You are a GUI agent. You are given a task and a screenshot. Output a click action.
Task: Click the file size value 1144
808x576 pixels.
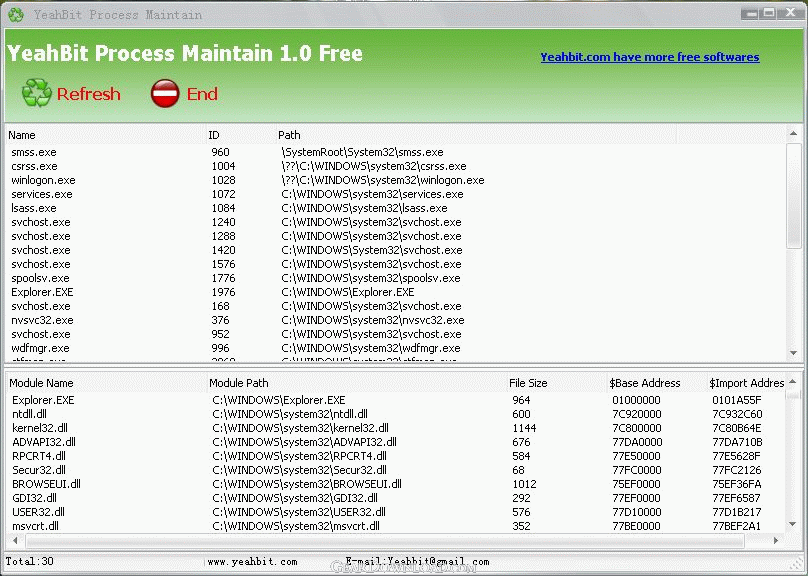click(524, 428)
